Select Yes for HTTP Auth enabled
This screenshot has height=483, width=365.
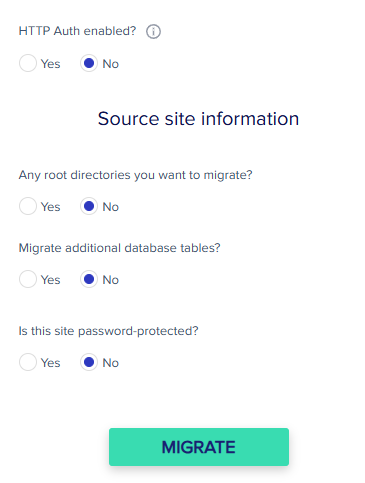(28, 63)
